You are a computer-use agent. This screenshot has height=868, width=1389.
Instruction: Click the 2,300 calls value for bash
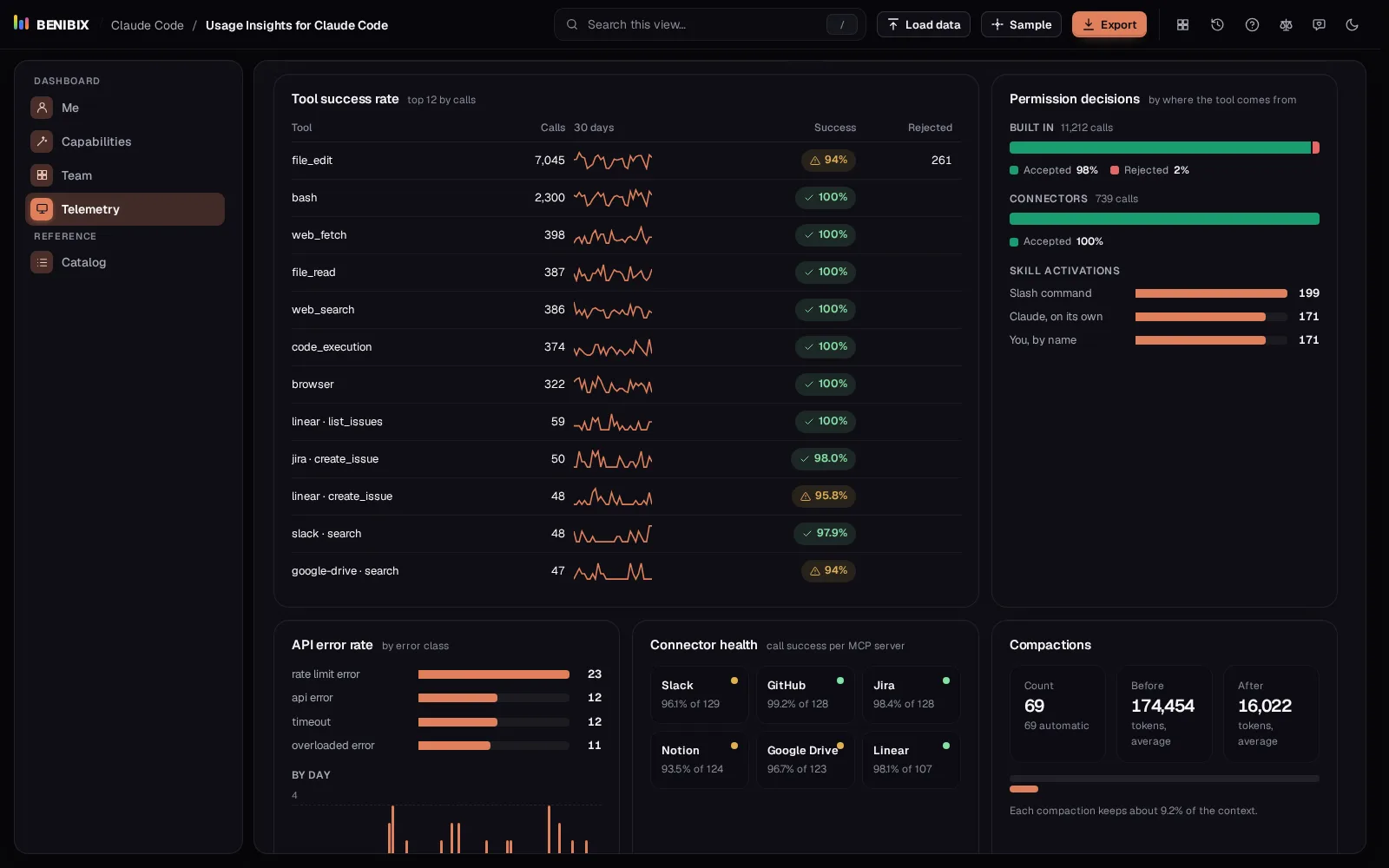pos(550,198)
